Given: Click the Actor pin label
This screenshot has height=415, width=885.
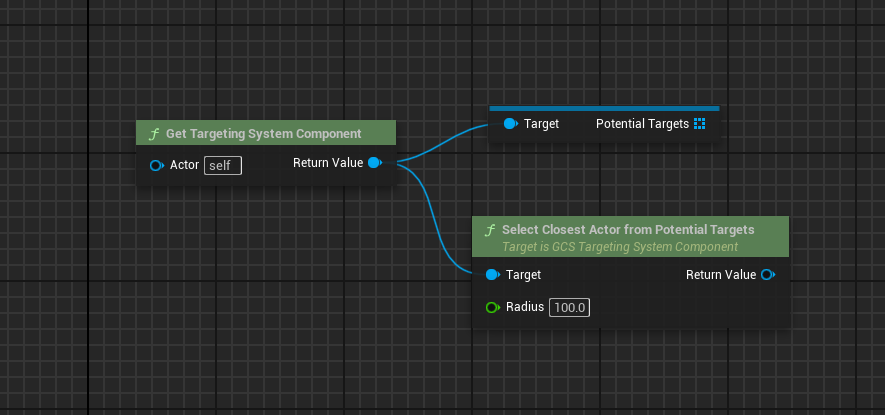Looking at the screenshot, I should click(x=185, y=165).
